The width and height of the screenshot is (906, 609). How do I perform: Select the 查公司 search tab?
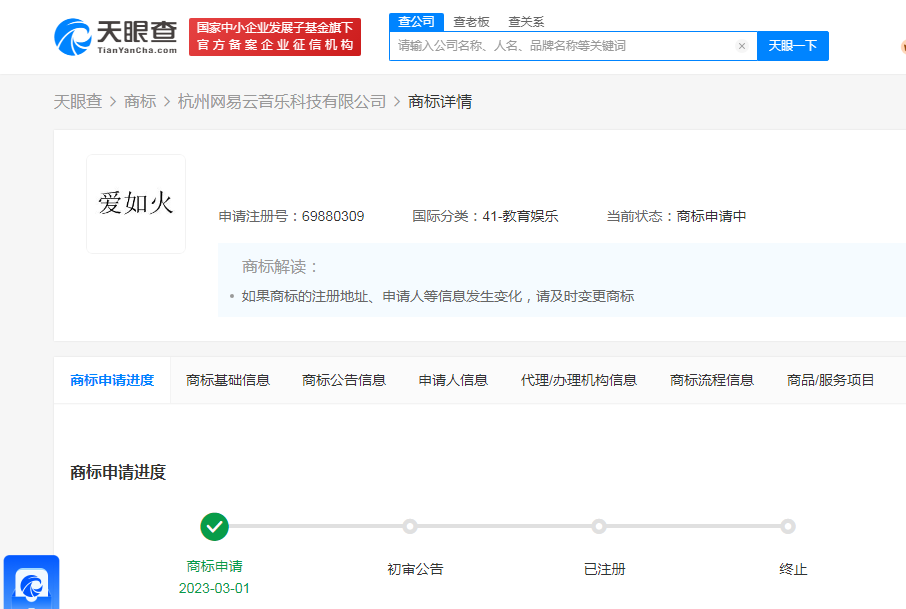coord(416,22)
